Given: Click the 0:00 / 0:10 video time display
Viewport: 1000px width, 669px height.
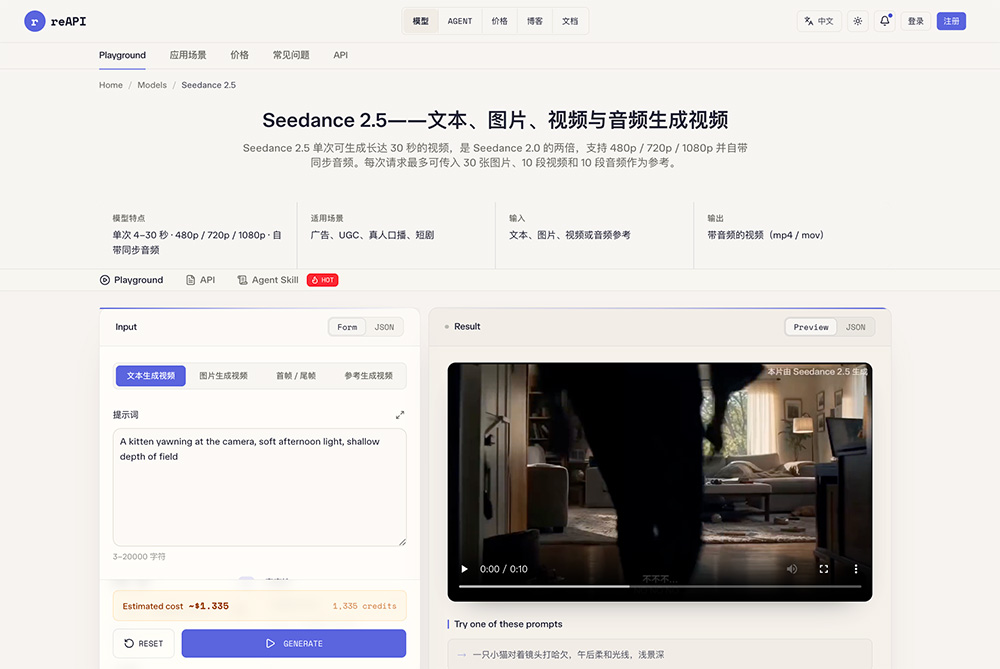Looking at the screenshot, I should coord(504,569).
